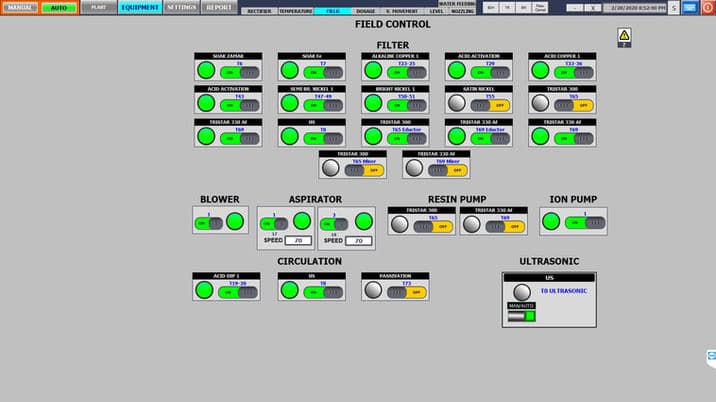The width and height of the screenshot is (716, 402).
Task: Open the TEMPERATURE tab
Action: pyautogui.click(x=295, y=11)
